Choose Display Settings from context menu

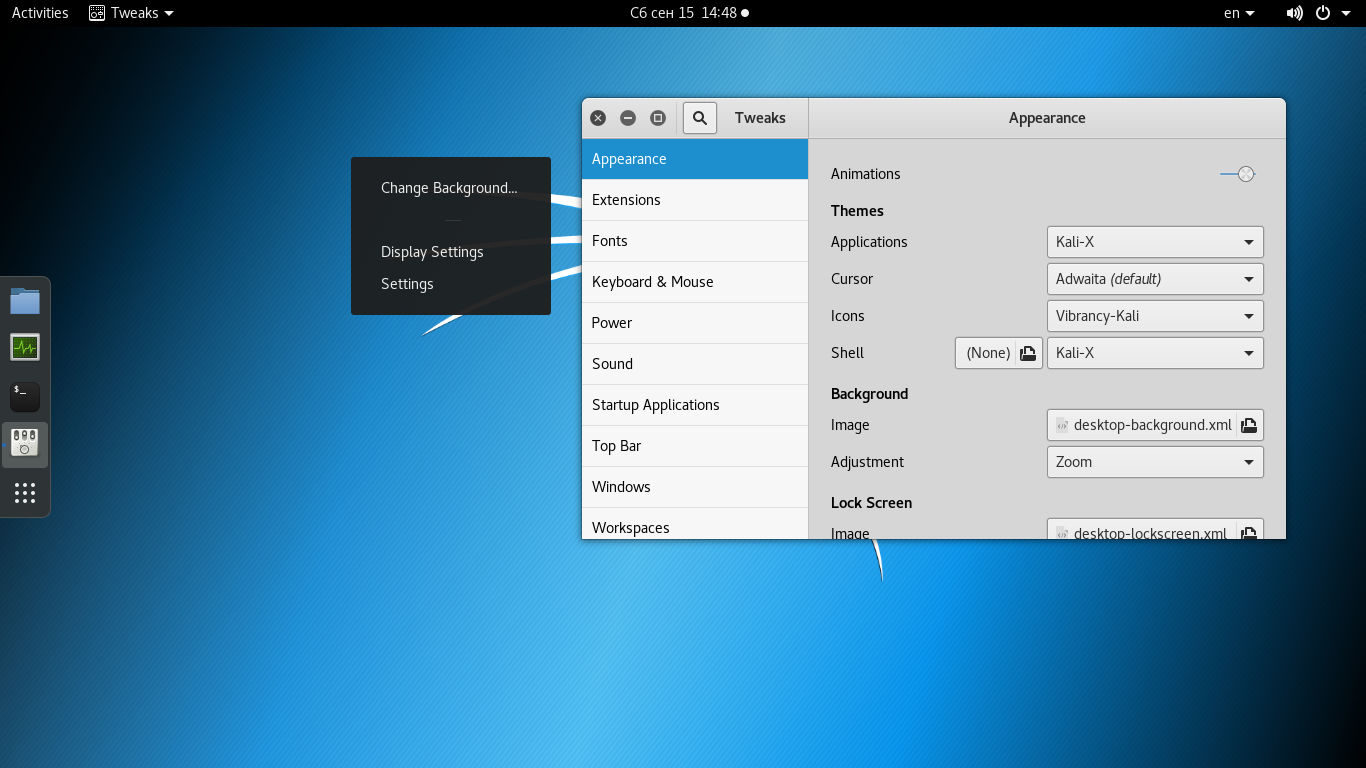[432, 252]
